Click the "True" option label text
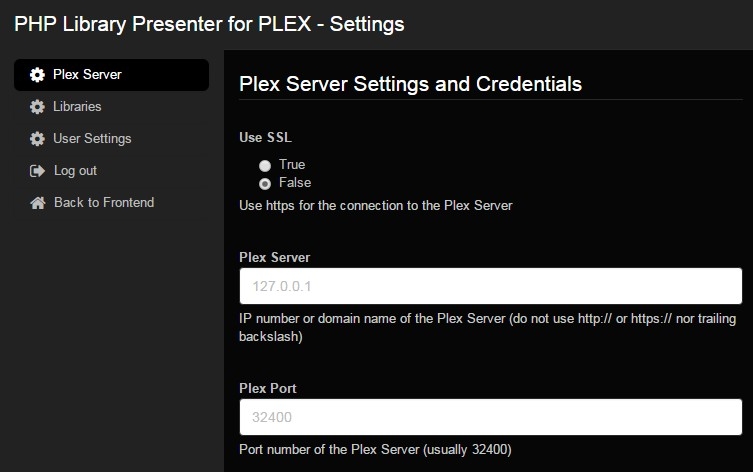The height and width of the screenshot is (472, 753). pyautogui.click(x=292, y=165)
